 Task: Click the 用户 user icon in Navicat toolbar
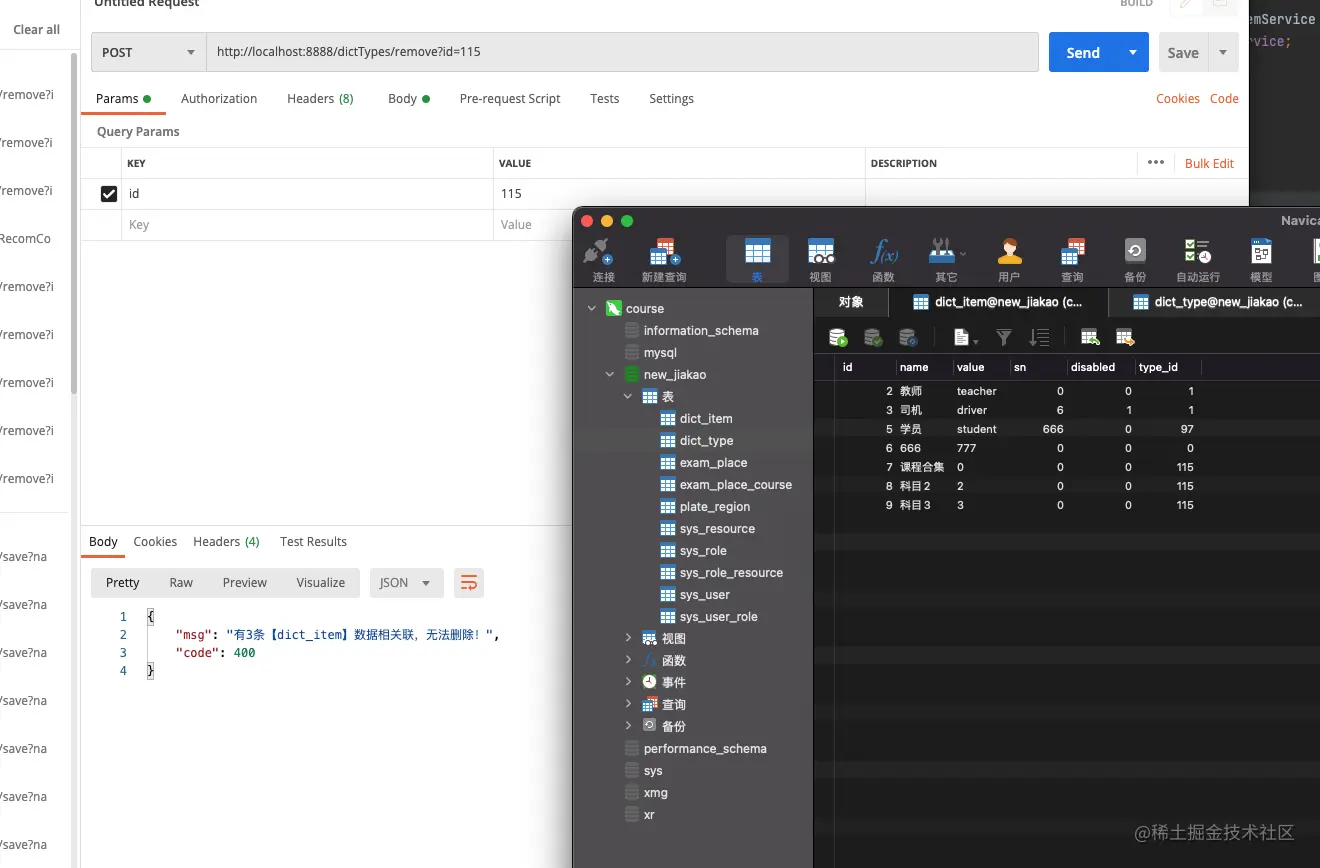point(1009,260)
